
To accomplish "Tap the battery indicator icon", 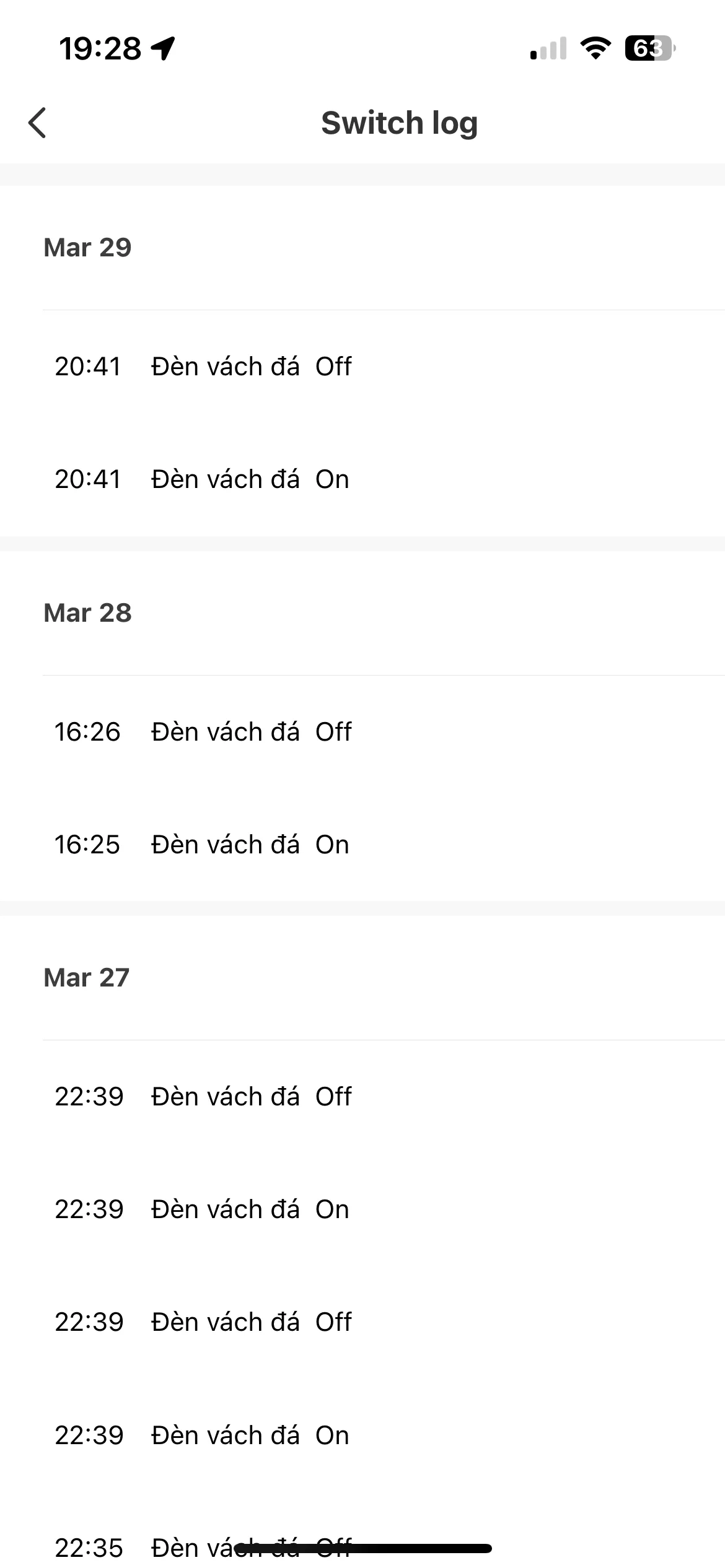I will pos(650,48).
